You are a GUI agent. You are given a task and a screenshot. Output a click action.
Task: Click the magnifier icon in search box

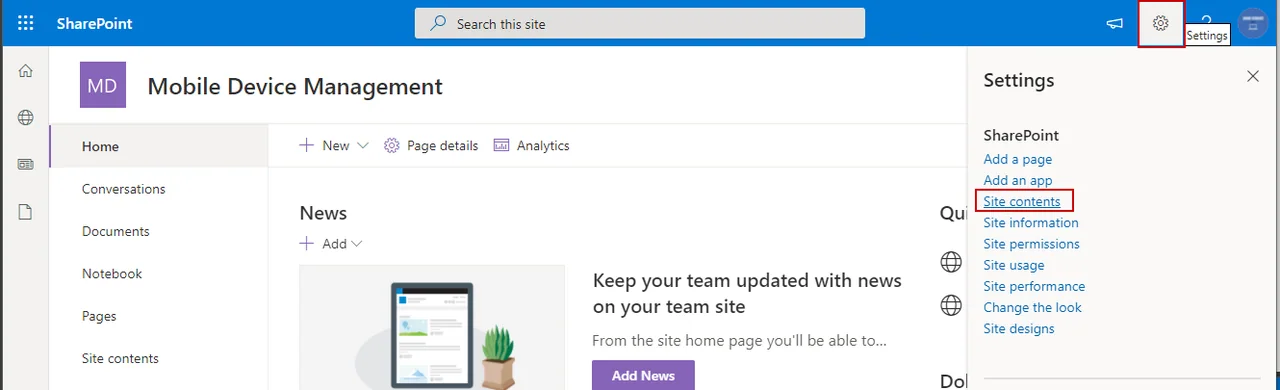pos(438,23)
